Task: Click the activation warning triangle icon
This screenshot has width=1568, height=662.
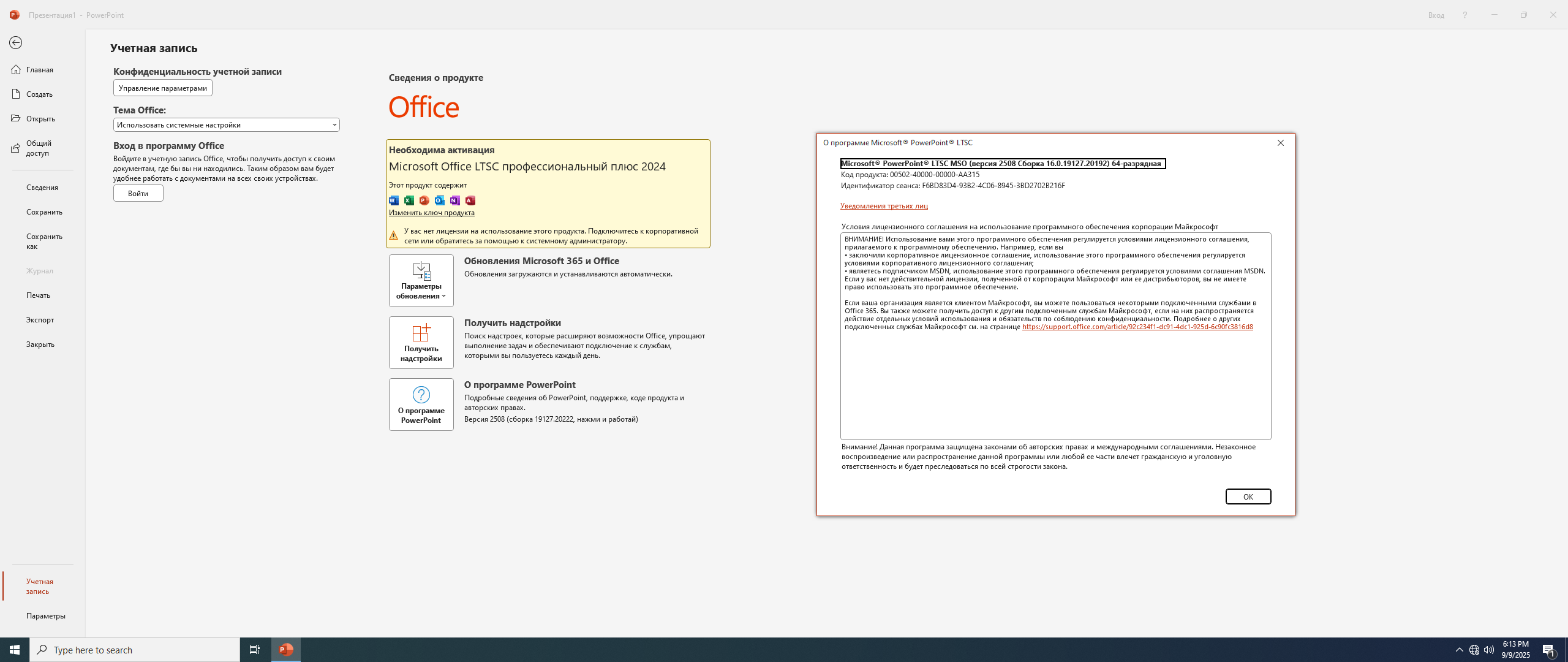Action: (394, 236)
